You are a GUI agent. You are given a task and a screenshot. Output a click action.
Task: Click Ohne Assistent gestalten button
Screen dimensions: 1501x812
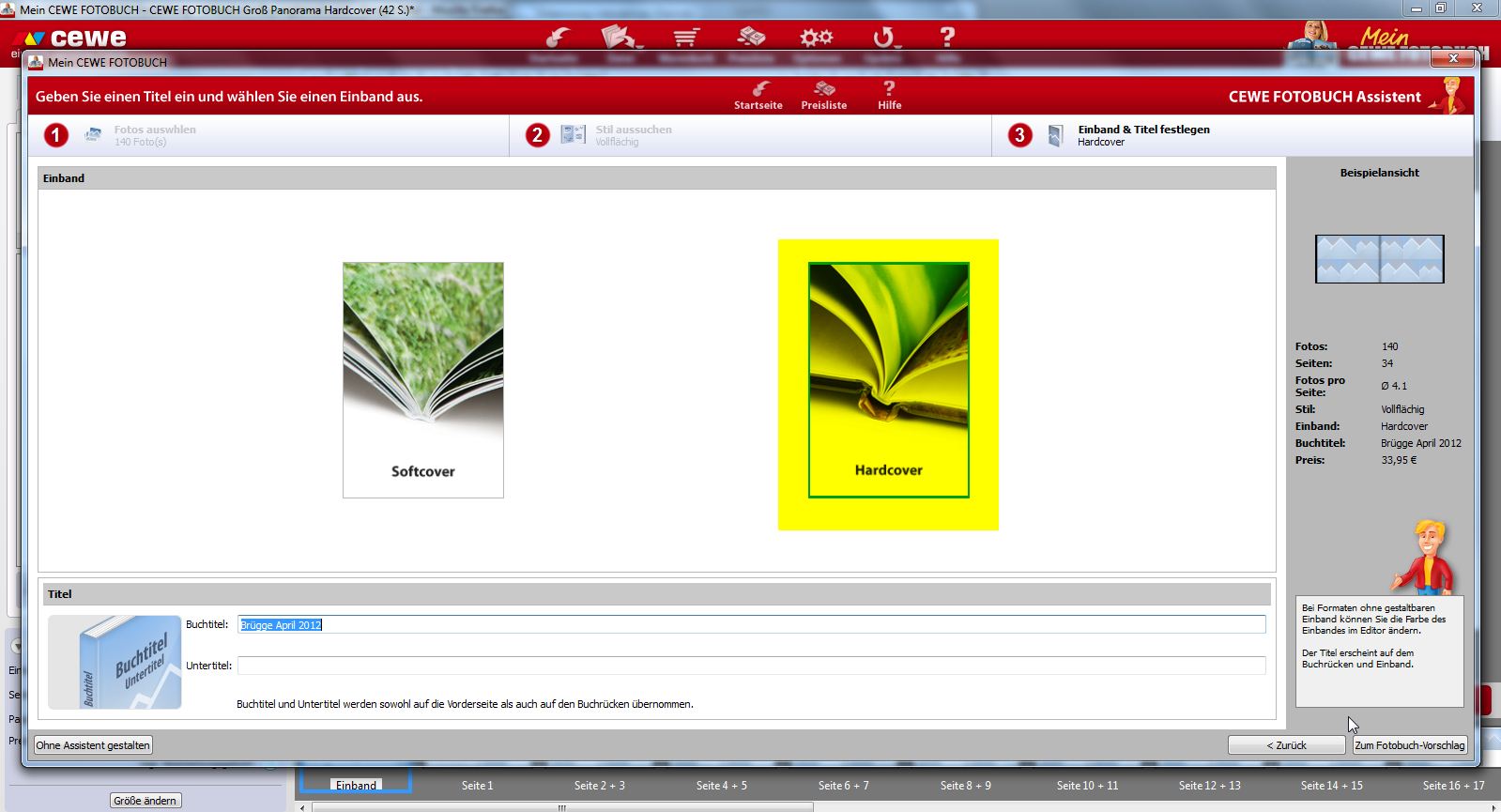[93, 745]
